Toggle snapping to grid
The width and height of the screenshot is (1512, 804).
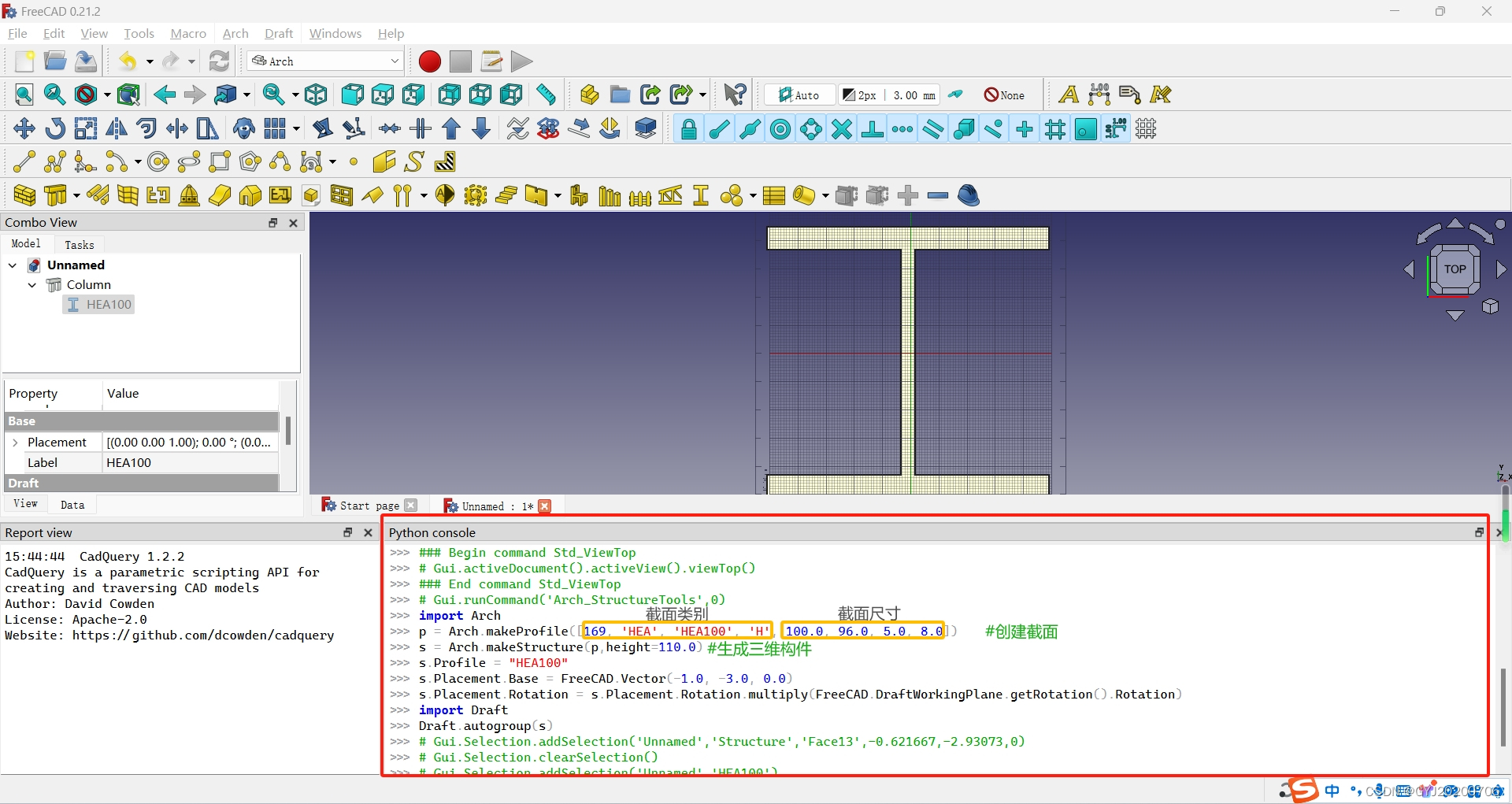click(x=1054, y=128)
